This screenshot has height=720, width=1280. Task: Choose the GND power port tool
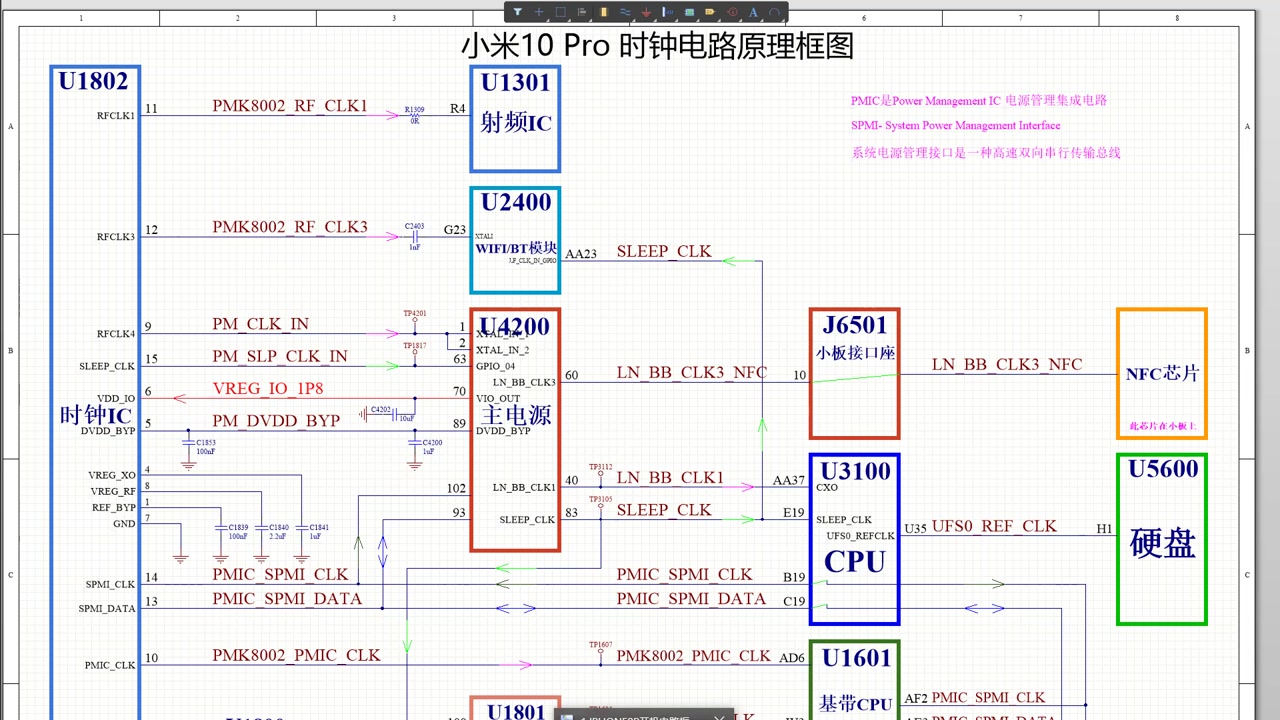tap(647, 12)
